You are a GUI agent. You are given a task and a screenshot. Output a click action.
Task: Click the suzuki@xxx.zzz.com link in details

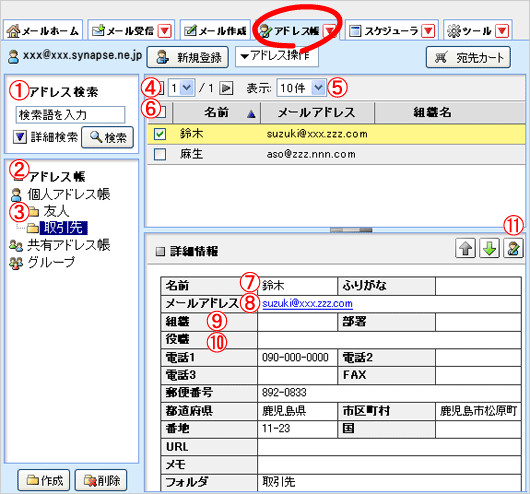pyautogui.click(x=307, y=304)
